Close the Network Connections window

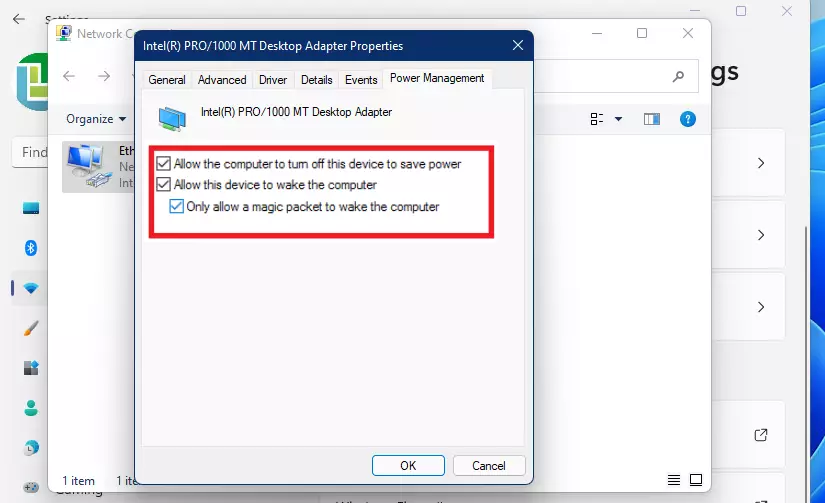click(x=688, y=33)
